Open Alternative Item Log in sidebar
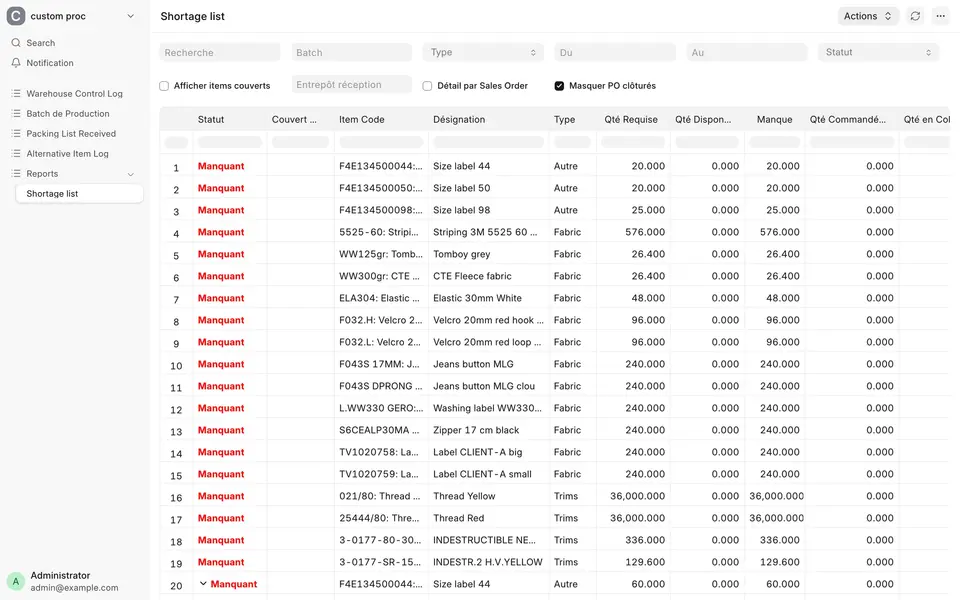960x600 pixels. [x=67, y=154]
